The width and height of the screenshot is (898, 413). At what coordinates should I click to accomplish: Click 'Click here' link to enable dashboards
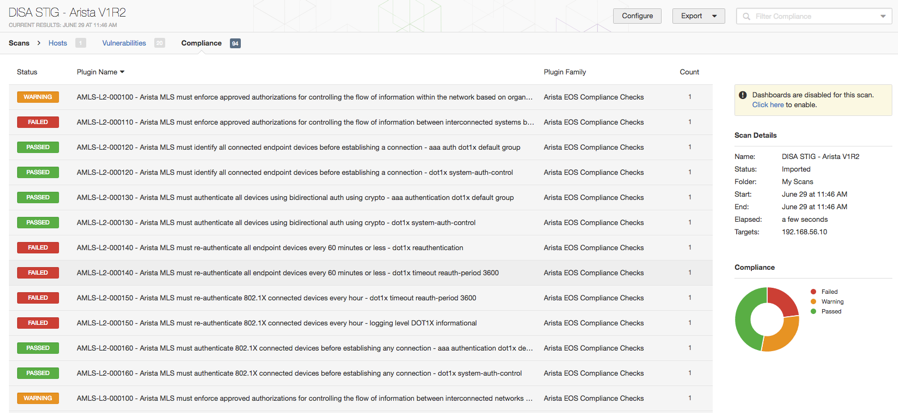coord(768,105)
